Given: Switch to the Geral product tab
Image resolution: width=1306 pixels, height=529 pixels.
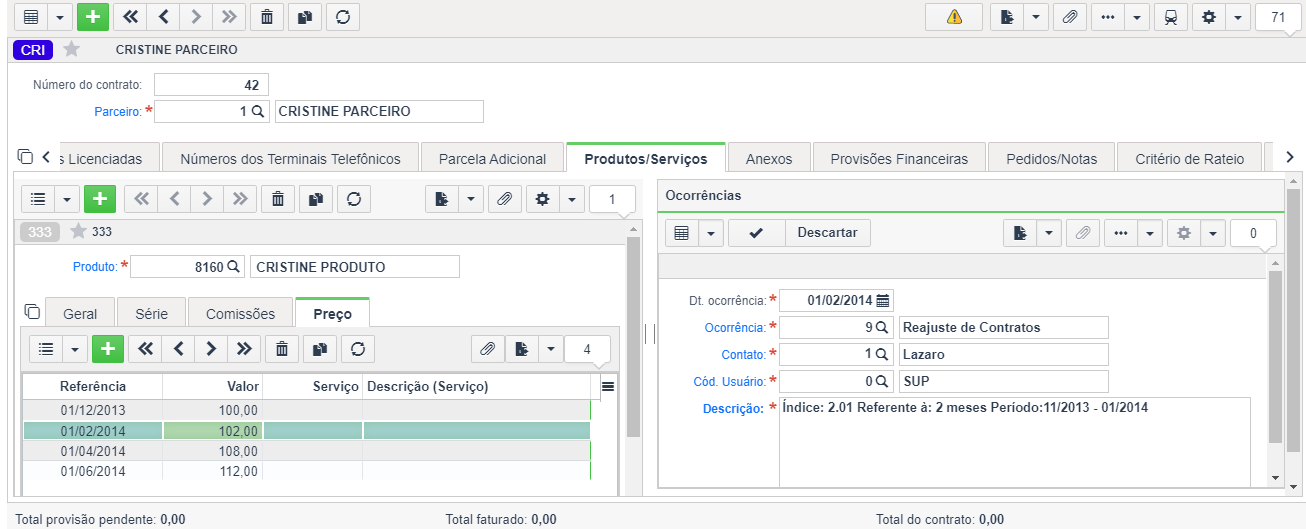Looking at the screenshot, I should pyautogui.click(x=80, y=313).
